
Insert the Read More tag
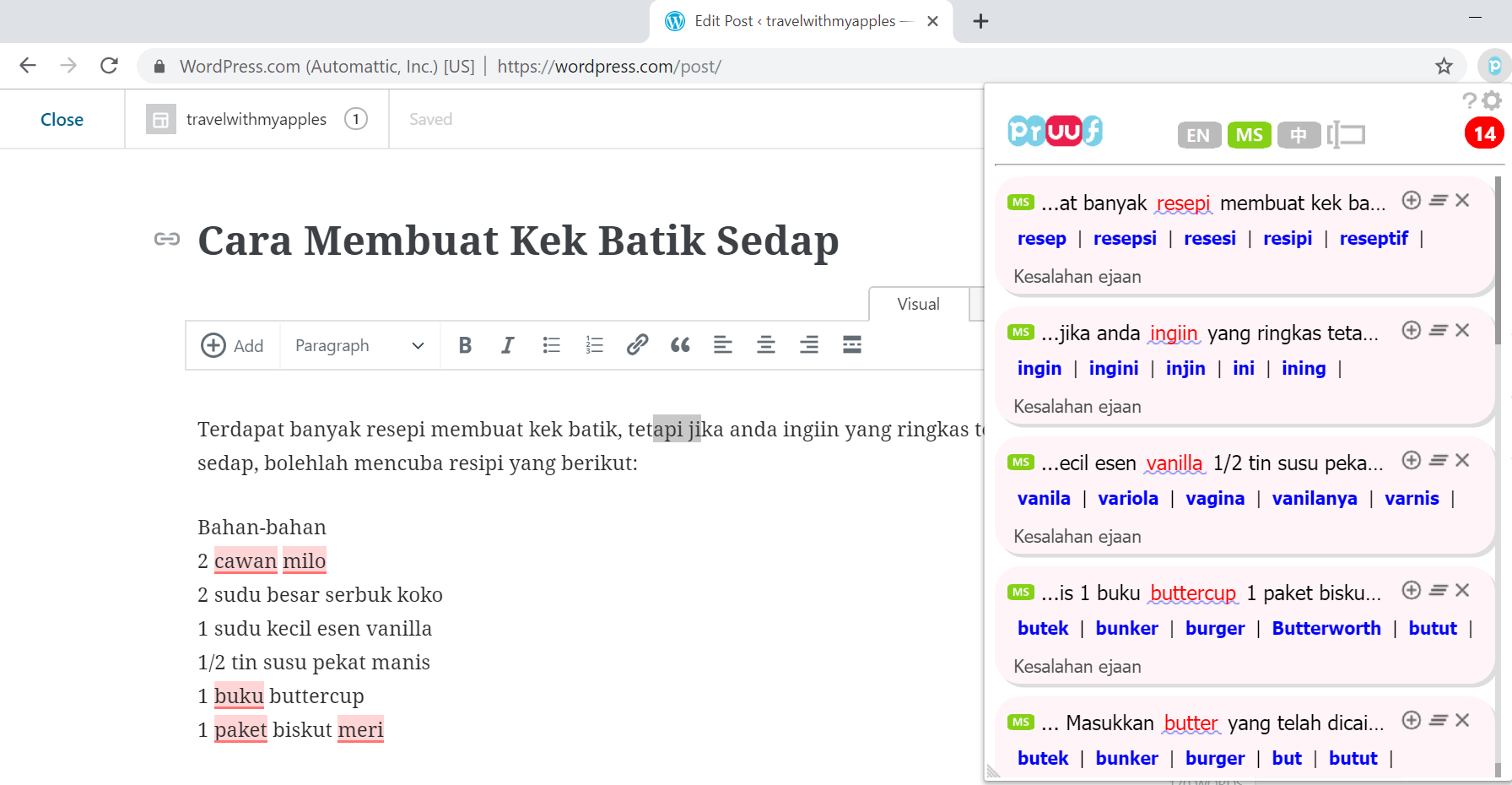tap(852, 344)
